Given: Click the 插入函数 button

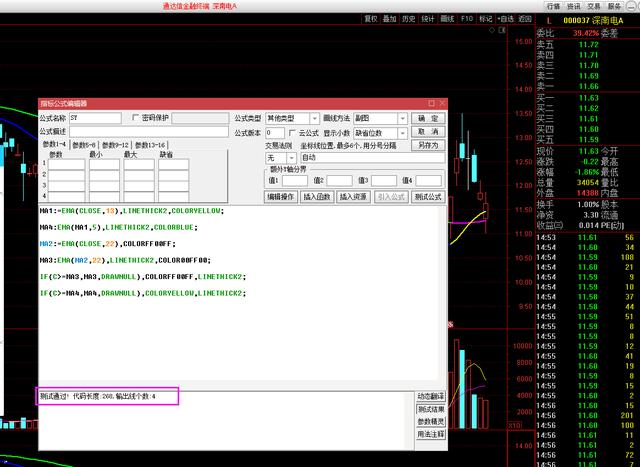Looking at the screenshot, I should click(317, 197).
